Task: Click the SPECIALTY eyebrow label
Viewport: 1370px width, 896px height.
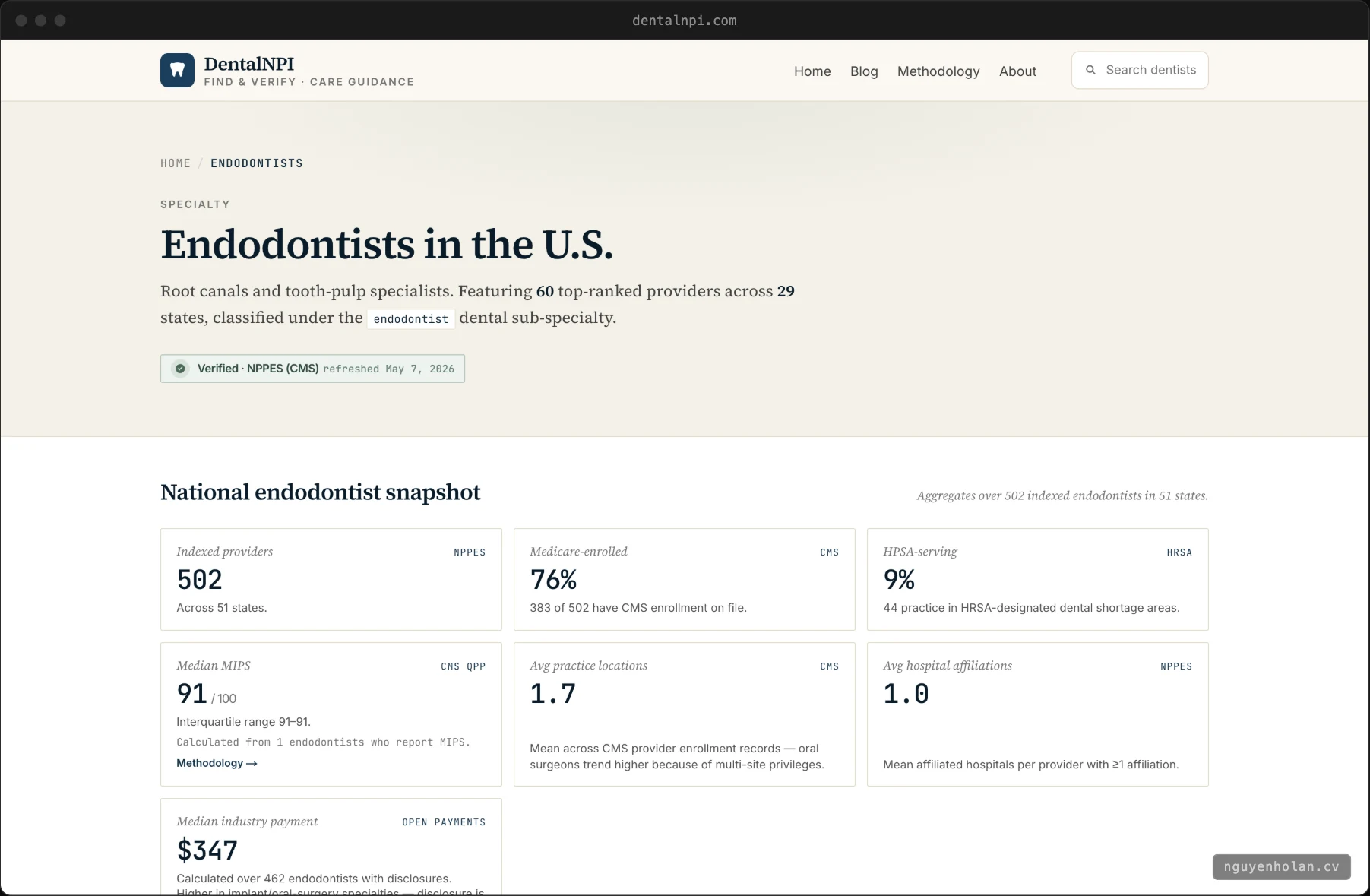Action: 195,204
